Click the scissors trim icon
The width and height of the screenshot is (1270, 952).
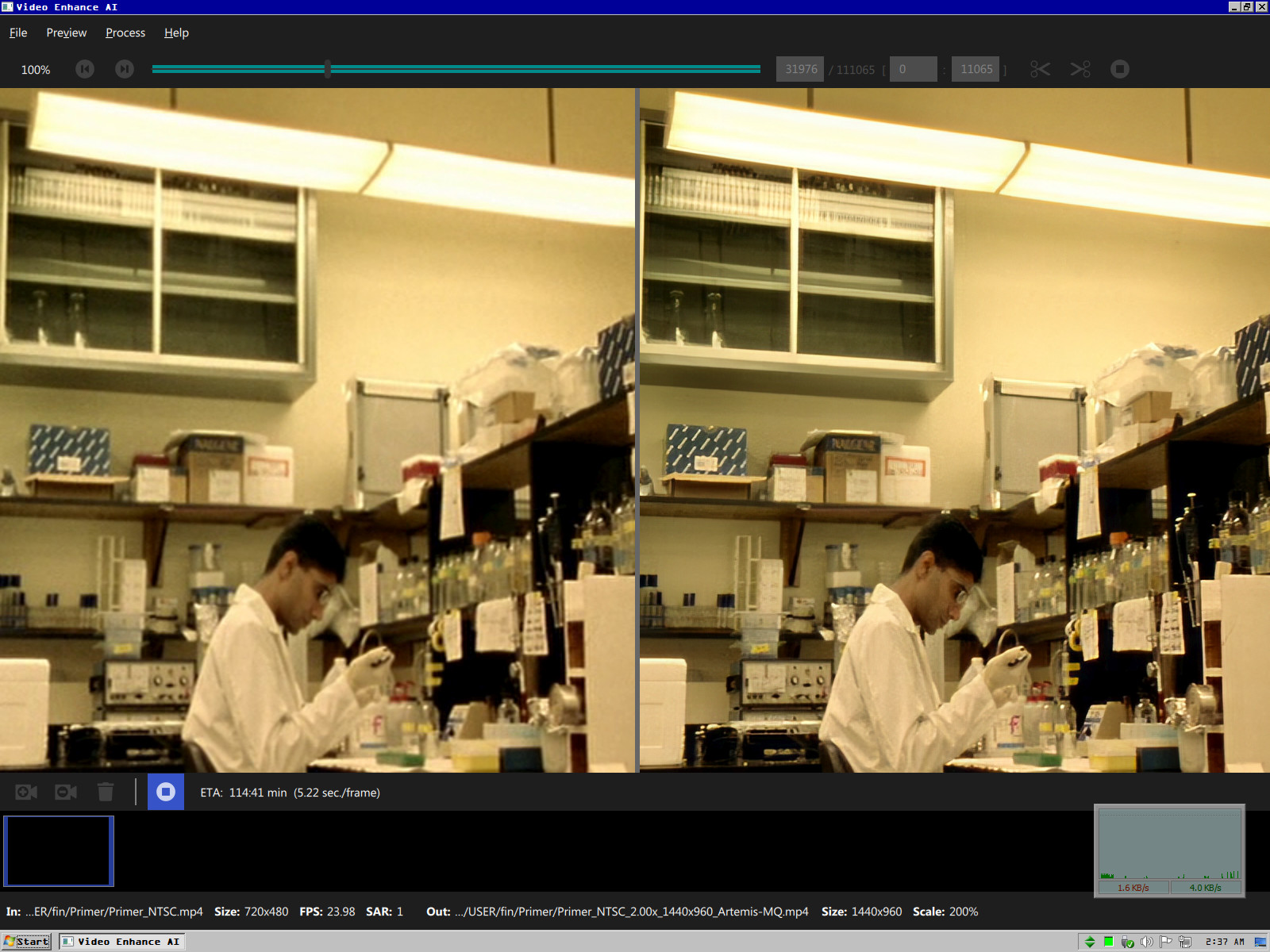1040,69
